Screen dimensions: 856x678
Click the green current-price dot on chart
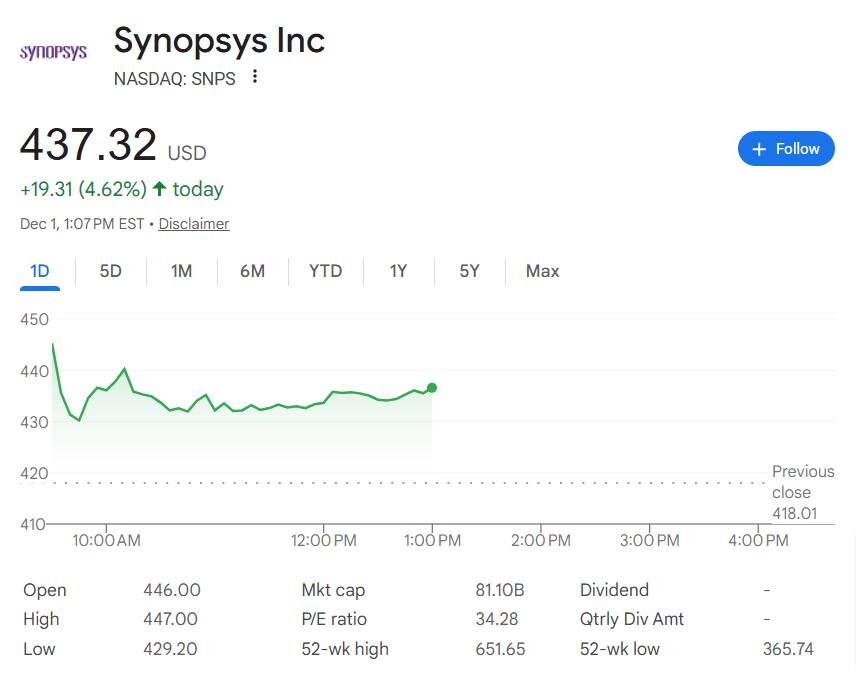431,388
